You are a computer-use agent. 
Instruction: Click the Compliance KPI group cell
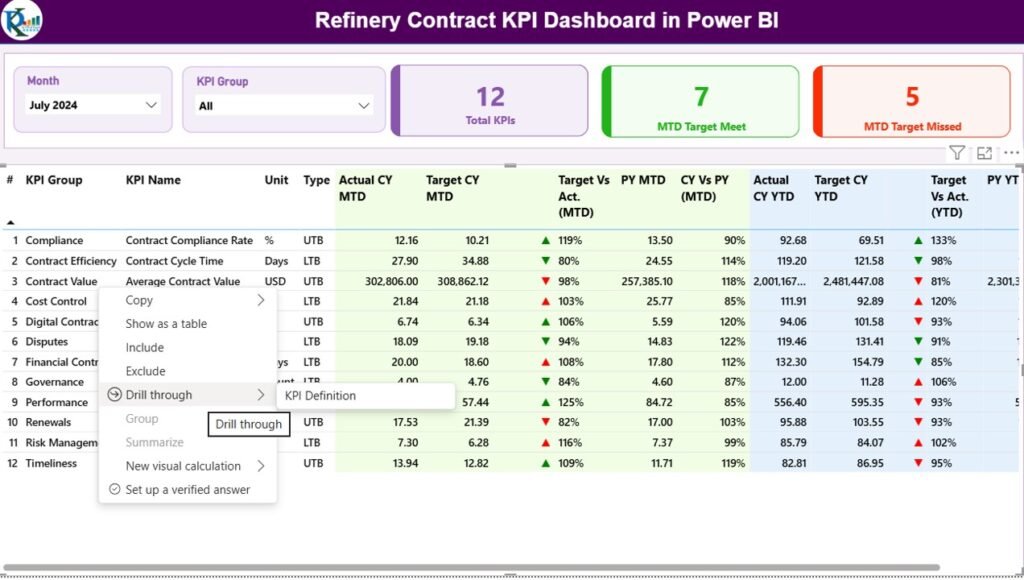54,240
